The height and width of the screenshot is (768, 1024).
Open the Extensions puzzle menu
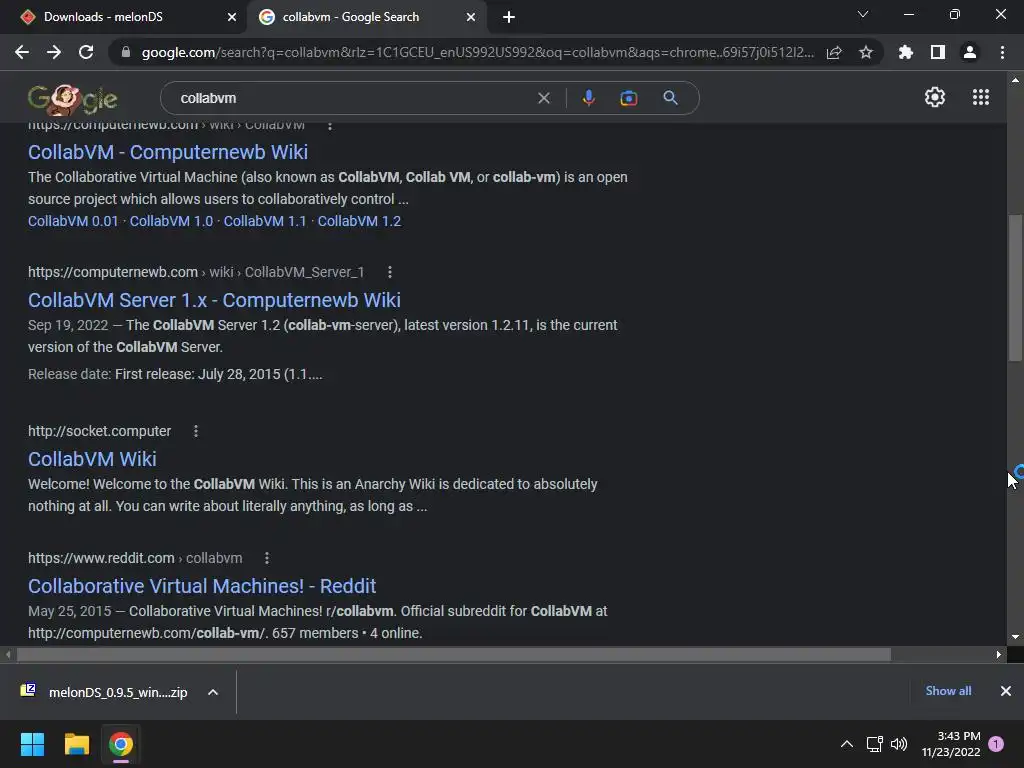[906, 52]
